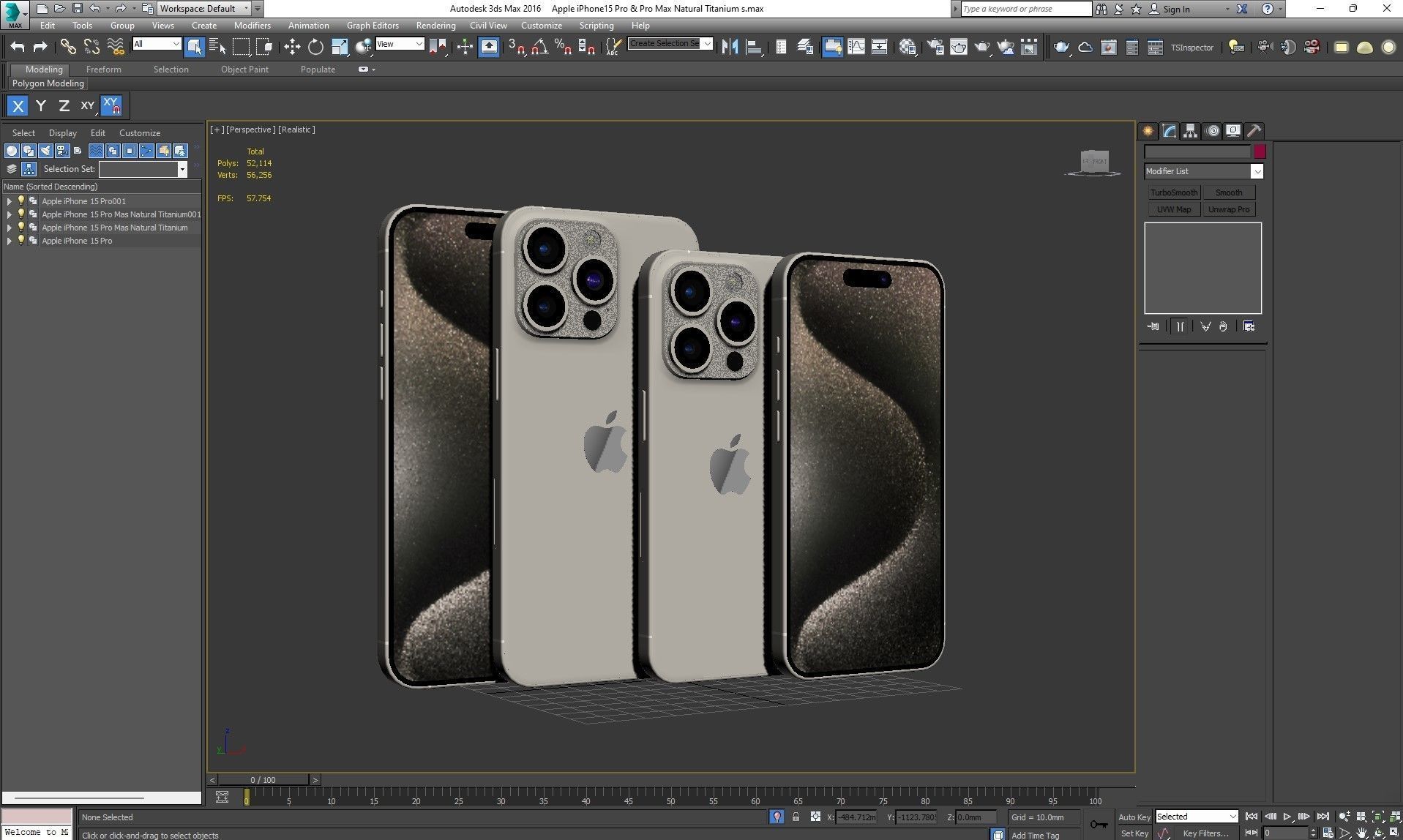The image size is (1403, 840).
Task: Open the Create command panel tab
Action: coord(1148,131)
